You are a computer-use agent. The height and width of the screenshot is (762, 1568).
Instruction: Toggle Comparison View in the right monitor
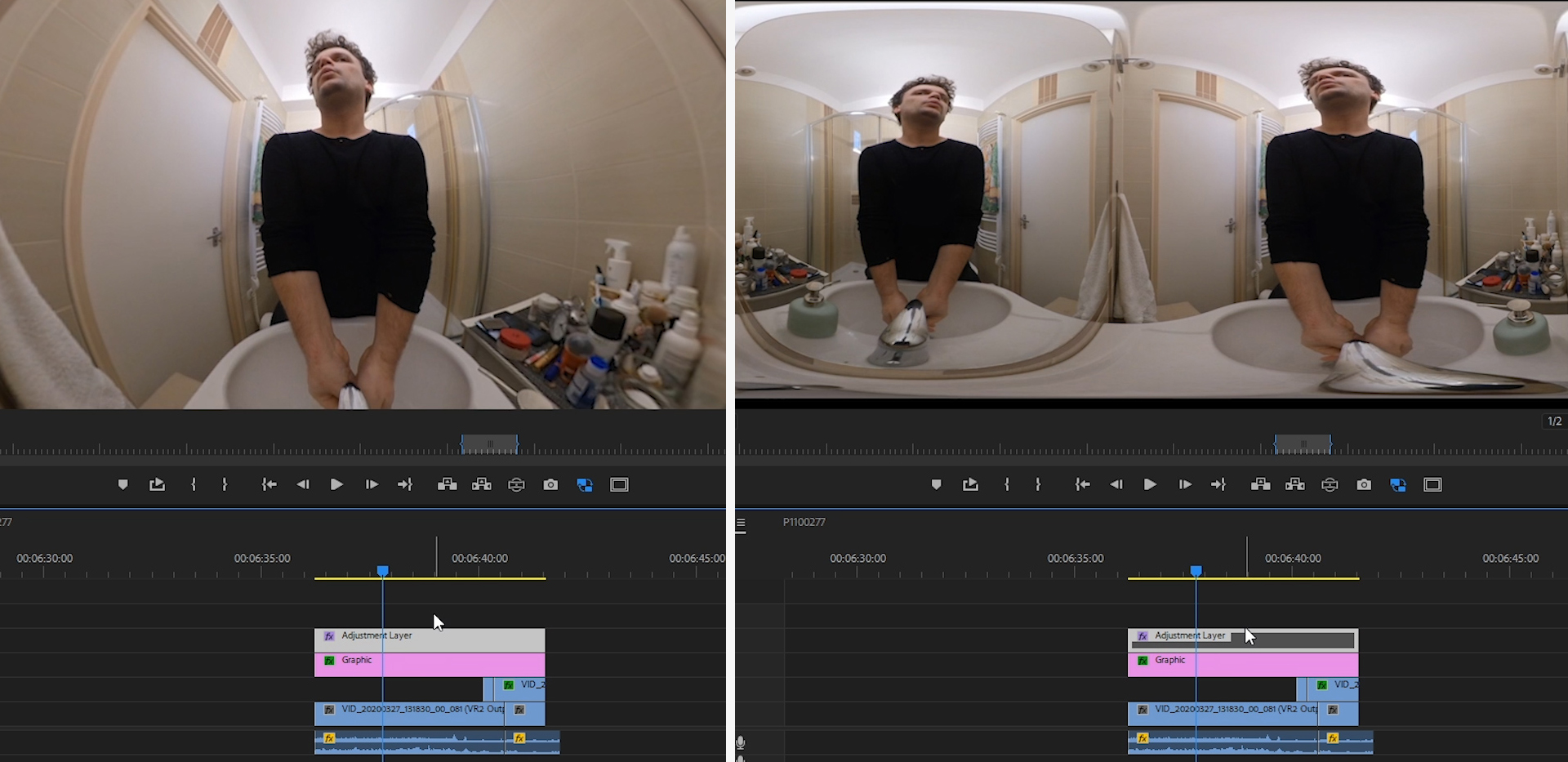coord(1398,484)
